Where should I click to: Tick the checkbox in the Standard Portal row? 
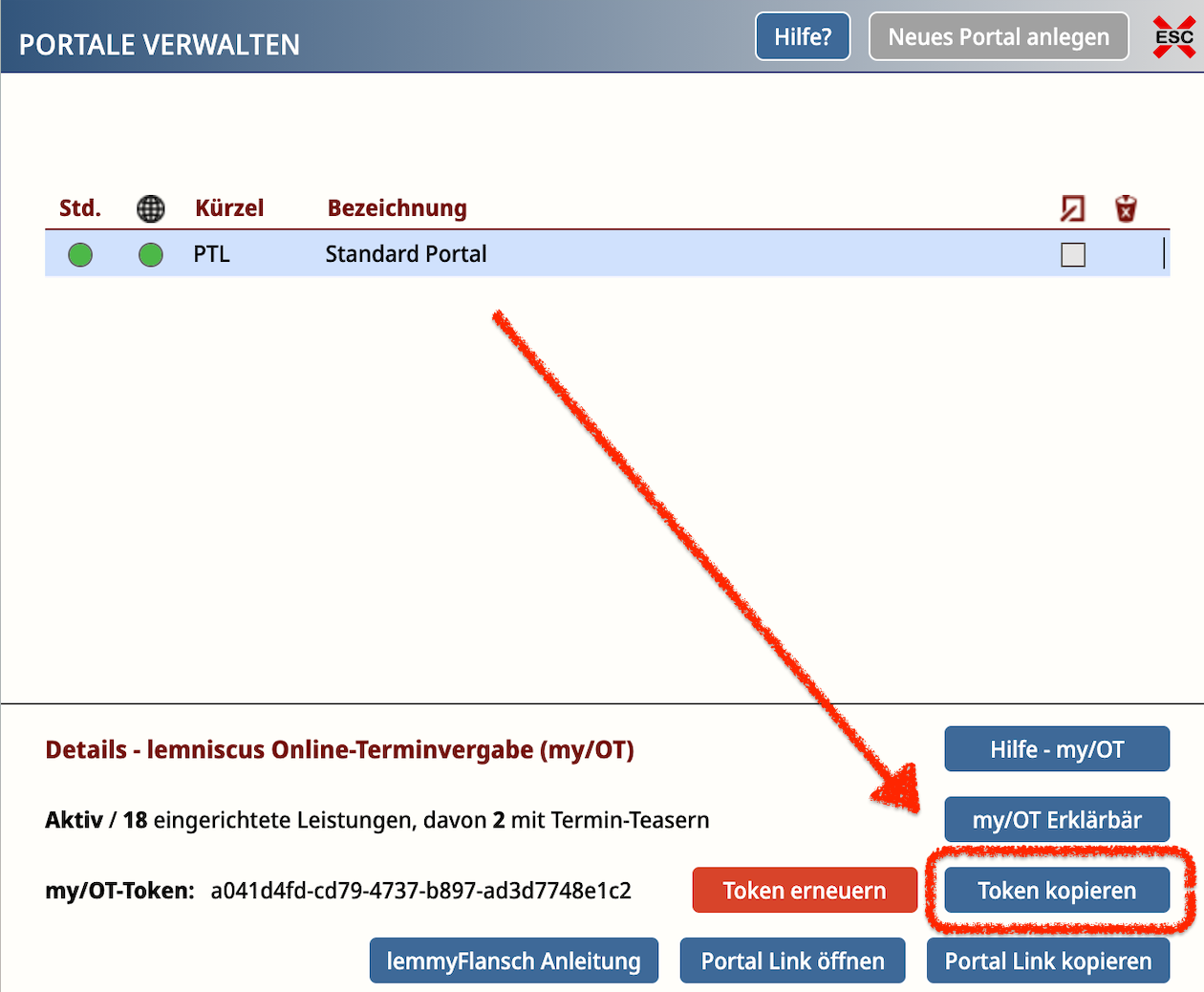click(1073, 254)
